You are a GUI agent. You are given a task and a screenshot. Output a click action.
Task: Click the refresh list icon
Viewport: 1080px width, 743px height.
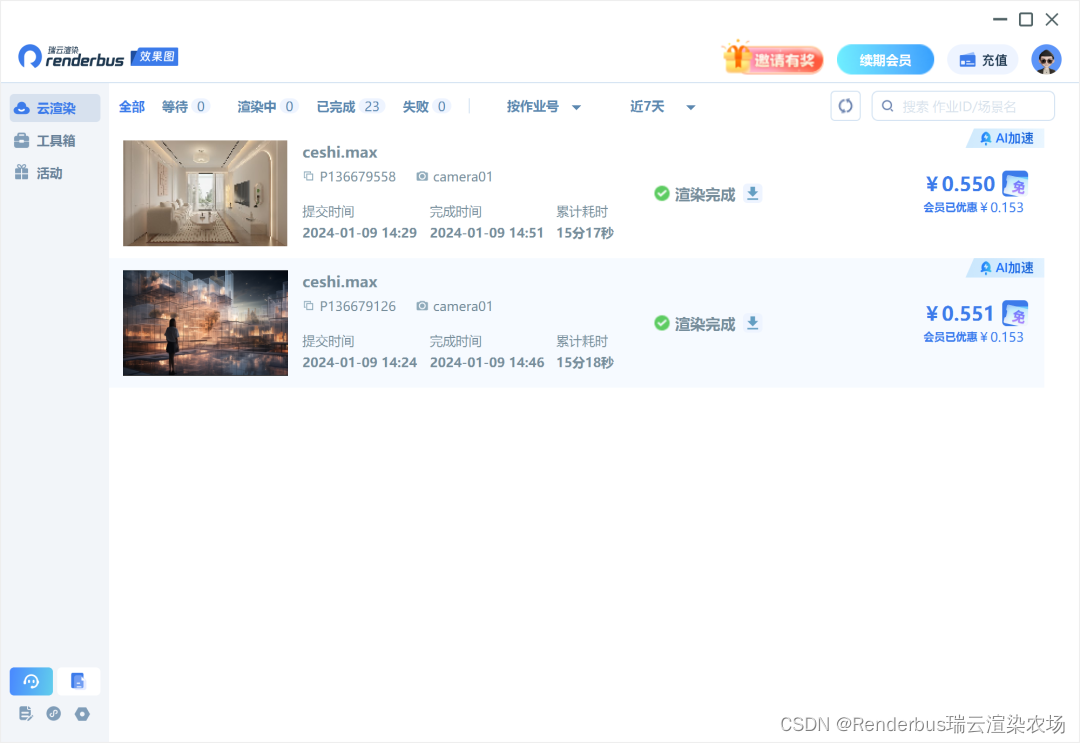(845, 106)
